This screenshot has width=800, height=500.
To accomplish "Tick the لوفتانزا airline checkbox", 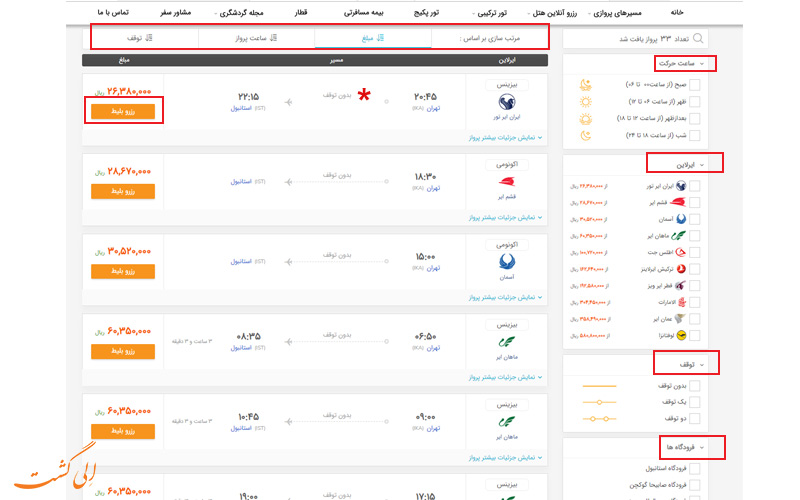I will [x=694, y=335].
